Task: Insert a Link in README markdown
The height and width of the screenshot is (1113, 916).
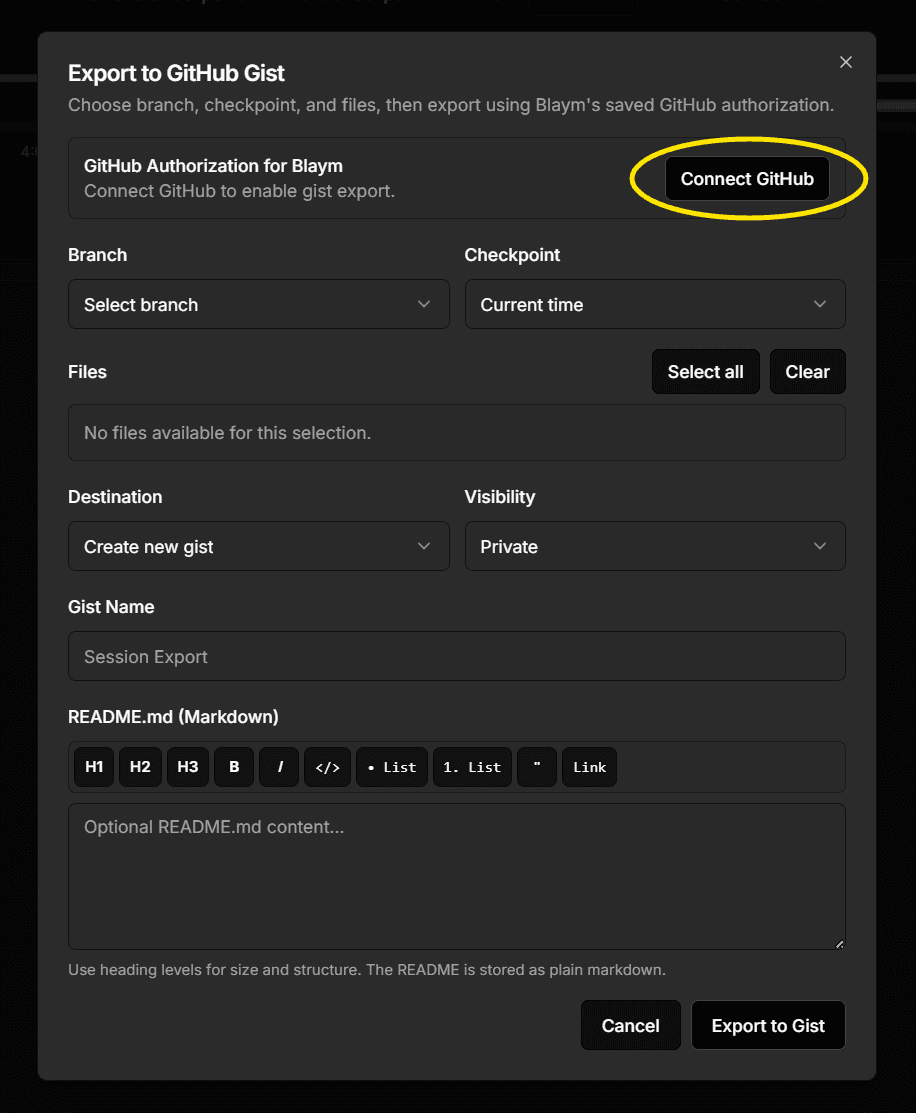Action: coord(589,767)
